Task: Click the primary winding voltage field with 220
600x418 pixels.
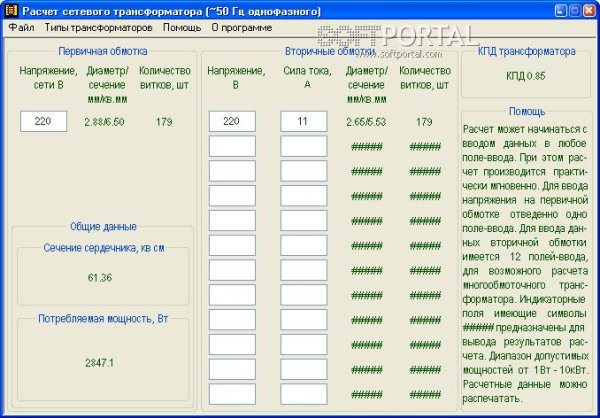Action: pyautogui.click(x=44, y=121)
